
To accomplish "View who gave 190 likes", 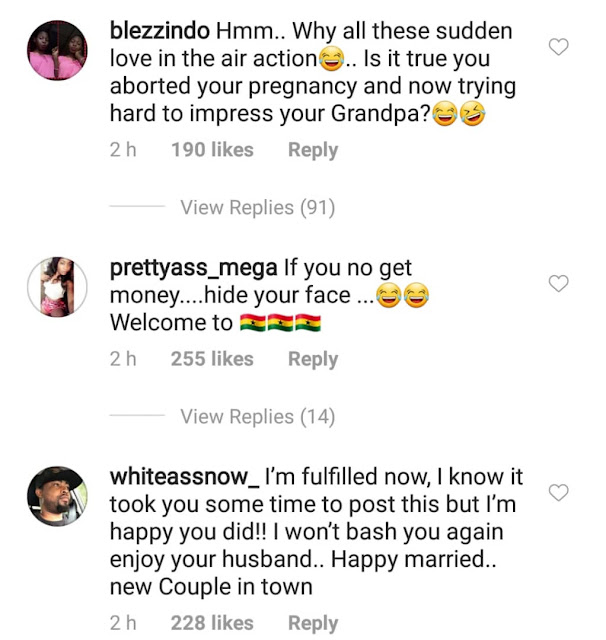I will coord(212,150).
